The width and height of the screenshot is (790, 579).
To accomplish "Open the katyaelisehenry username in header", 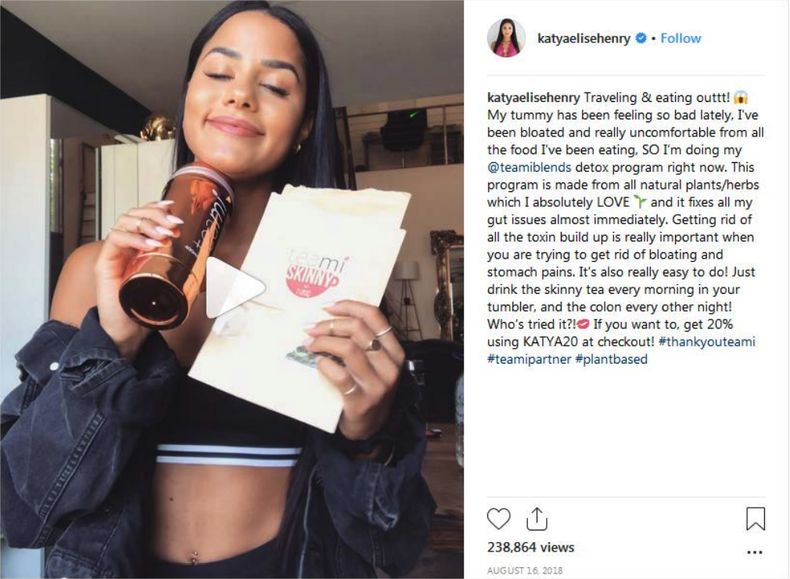I will click(584, 38).
